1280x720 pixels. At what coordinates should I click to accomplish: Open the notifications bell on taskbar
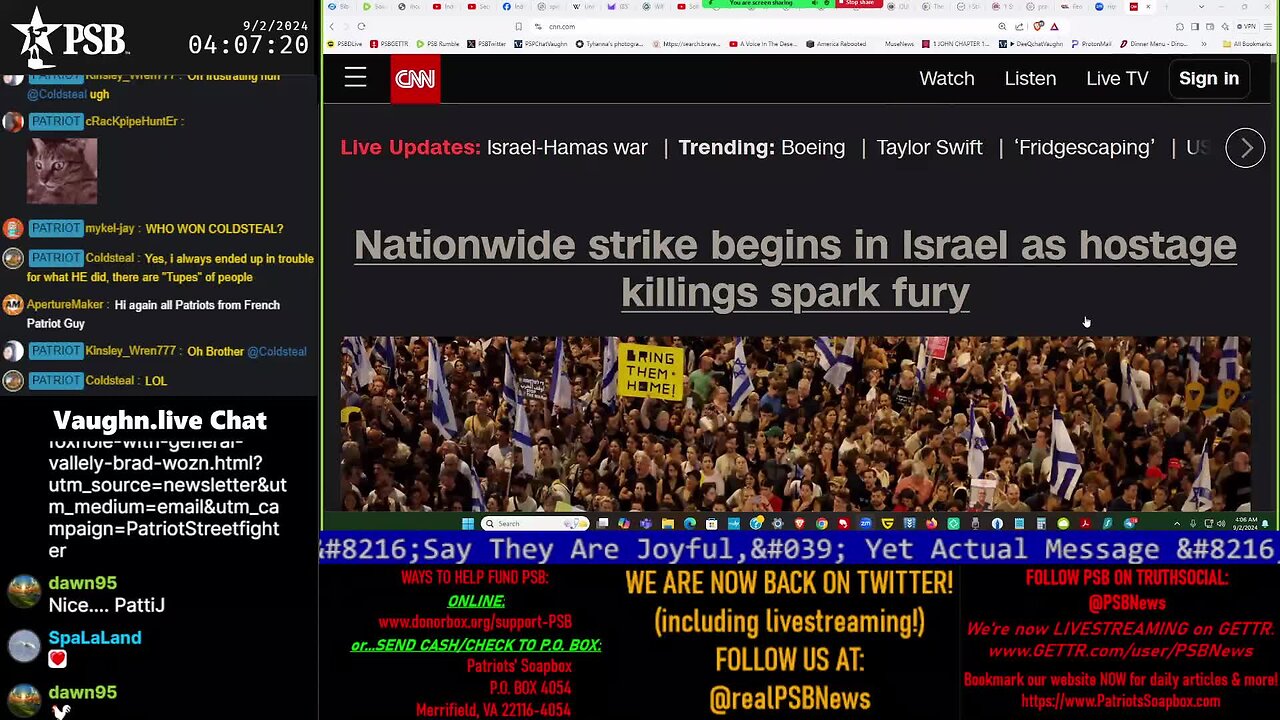pos(1265,524)
